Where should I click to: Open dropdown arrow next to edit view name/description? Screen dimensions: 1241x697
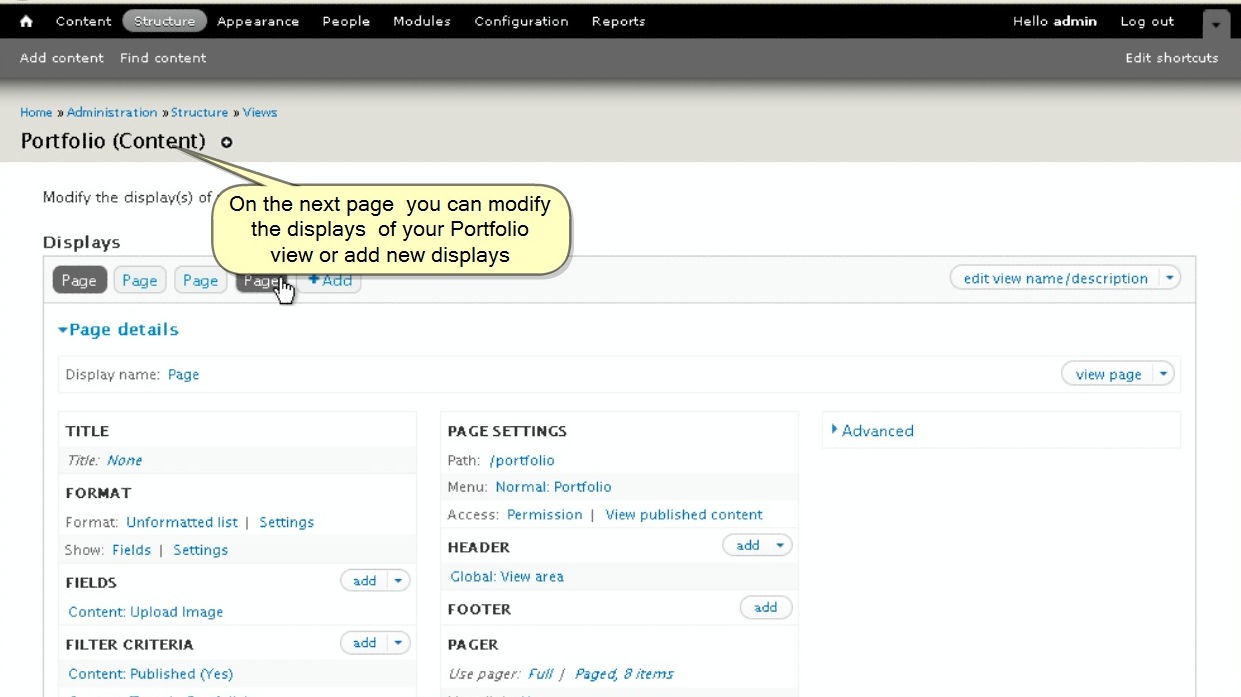[1169, 278]
